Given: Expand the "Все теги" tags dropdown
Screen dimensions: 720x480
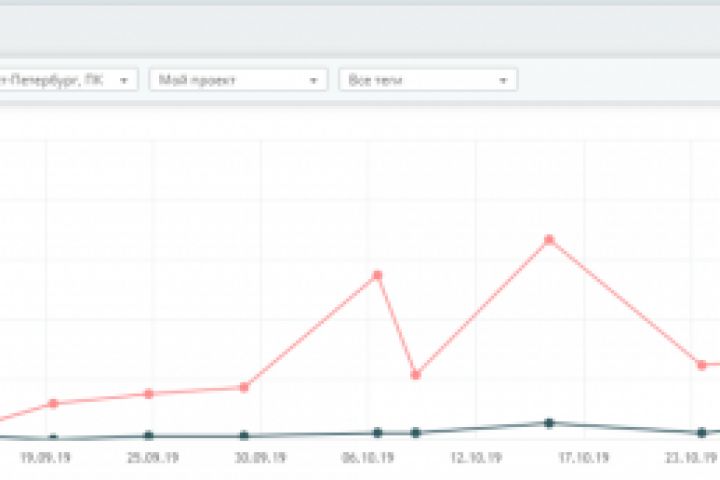Looking at the screenshot, I should coord(428,80).
